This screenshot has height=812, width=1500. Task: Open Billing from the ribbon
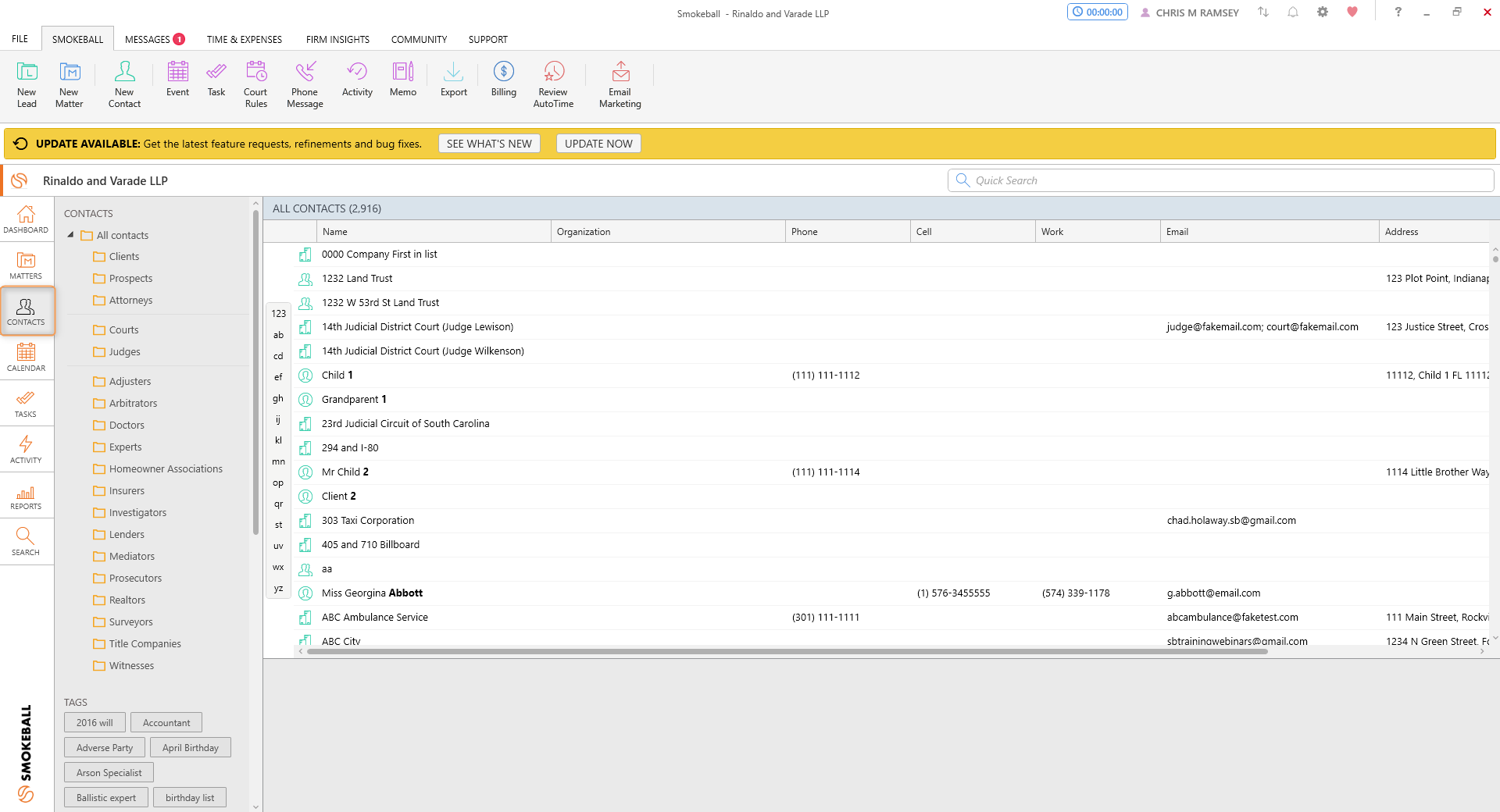(x=504, y=79)
